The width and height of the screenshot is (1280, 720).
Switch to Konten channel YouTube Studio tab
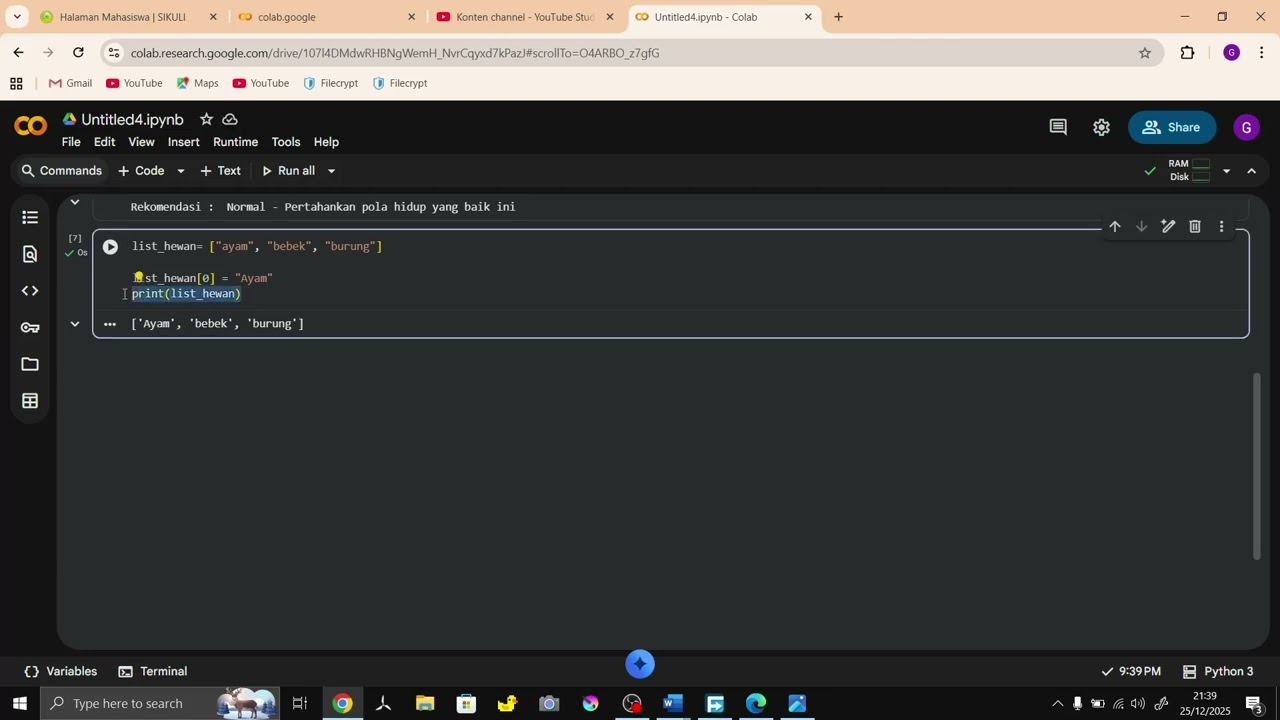pos(525,17)
